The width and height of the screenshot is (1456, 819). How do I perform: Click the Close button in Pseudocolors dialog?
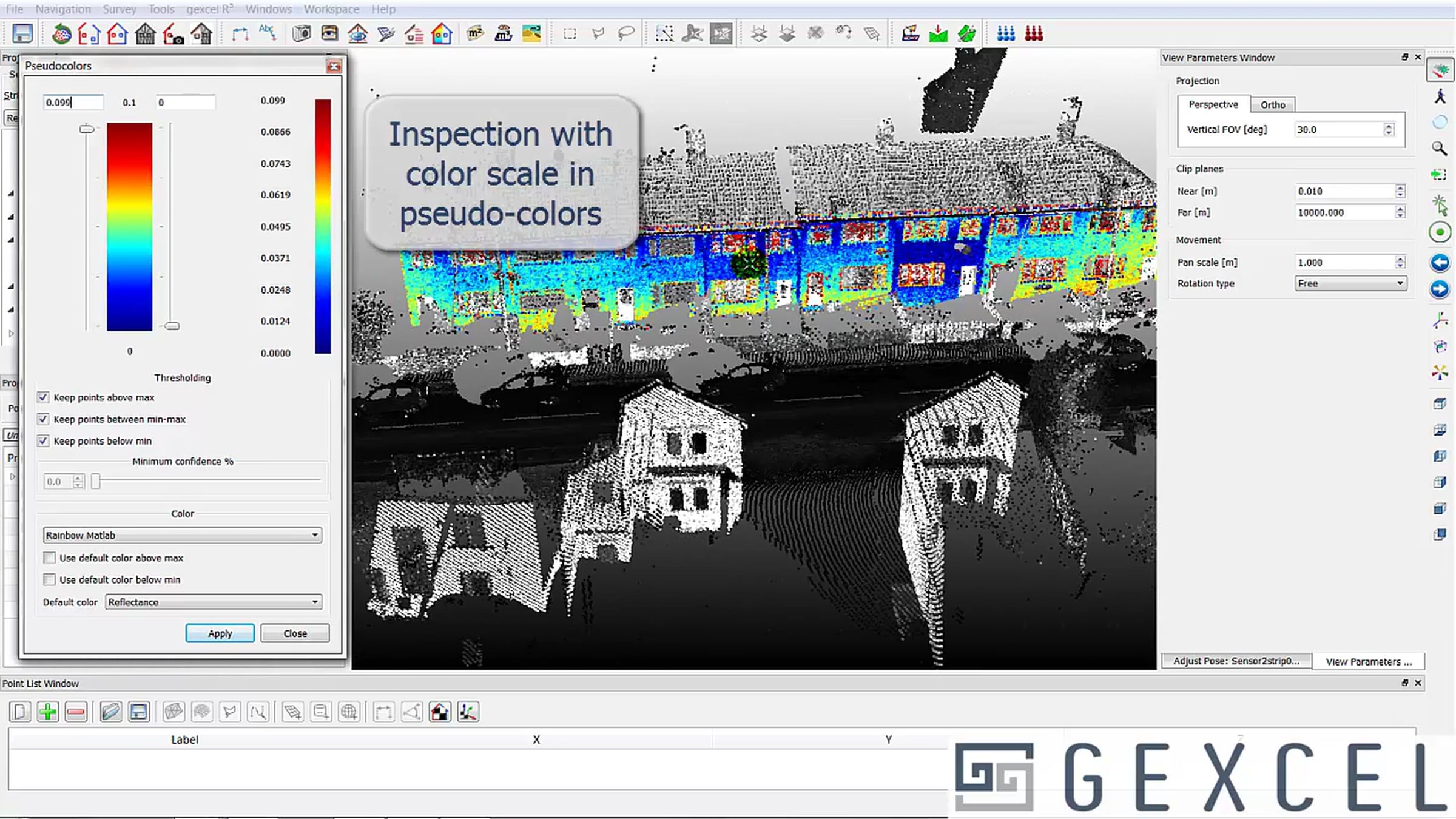pos(295,633)
